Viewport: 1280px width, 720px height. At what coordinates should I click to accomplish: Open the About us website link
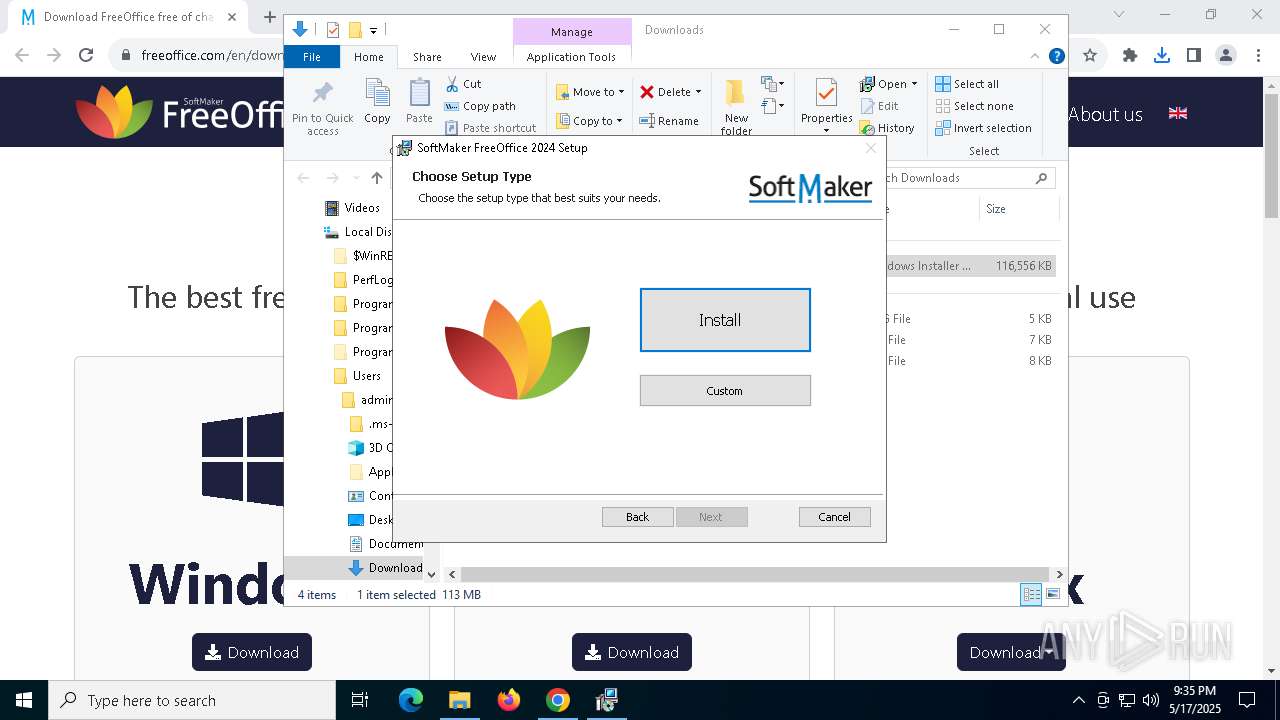[x=1105, y=114]
